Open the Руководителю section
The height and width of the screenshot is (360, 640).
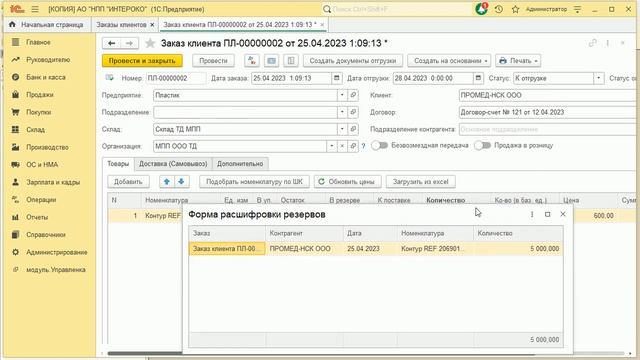coord(48,60)
